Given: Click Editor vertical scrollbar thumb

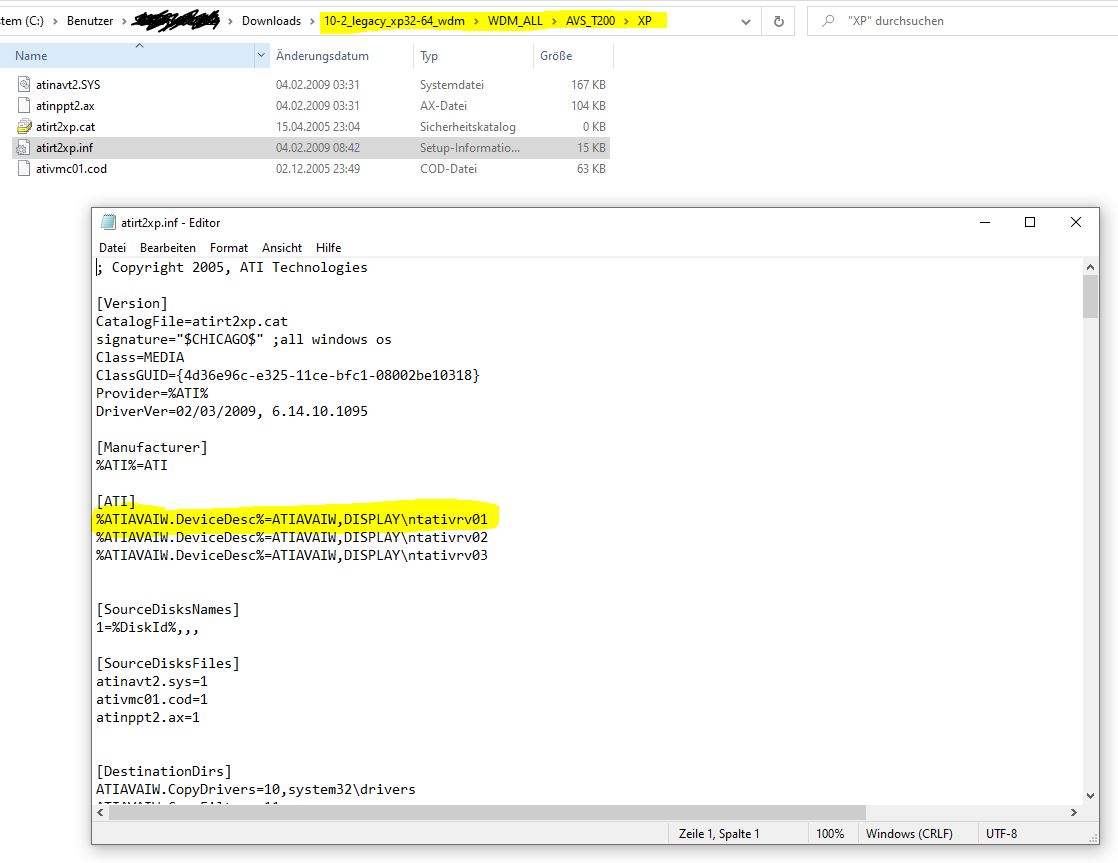Looking at the screenshot, I should point(1089,297).
